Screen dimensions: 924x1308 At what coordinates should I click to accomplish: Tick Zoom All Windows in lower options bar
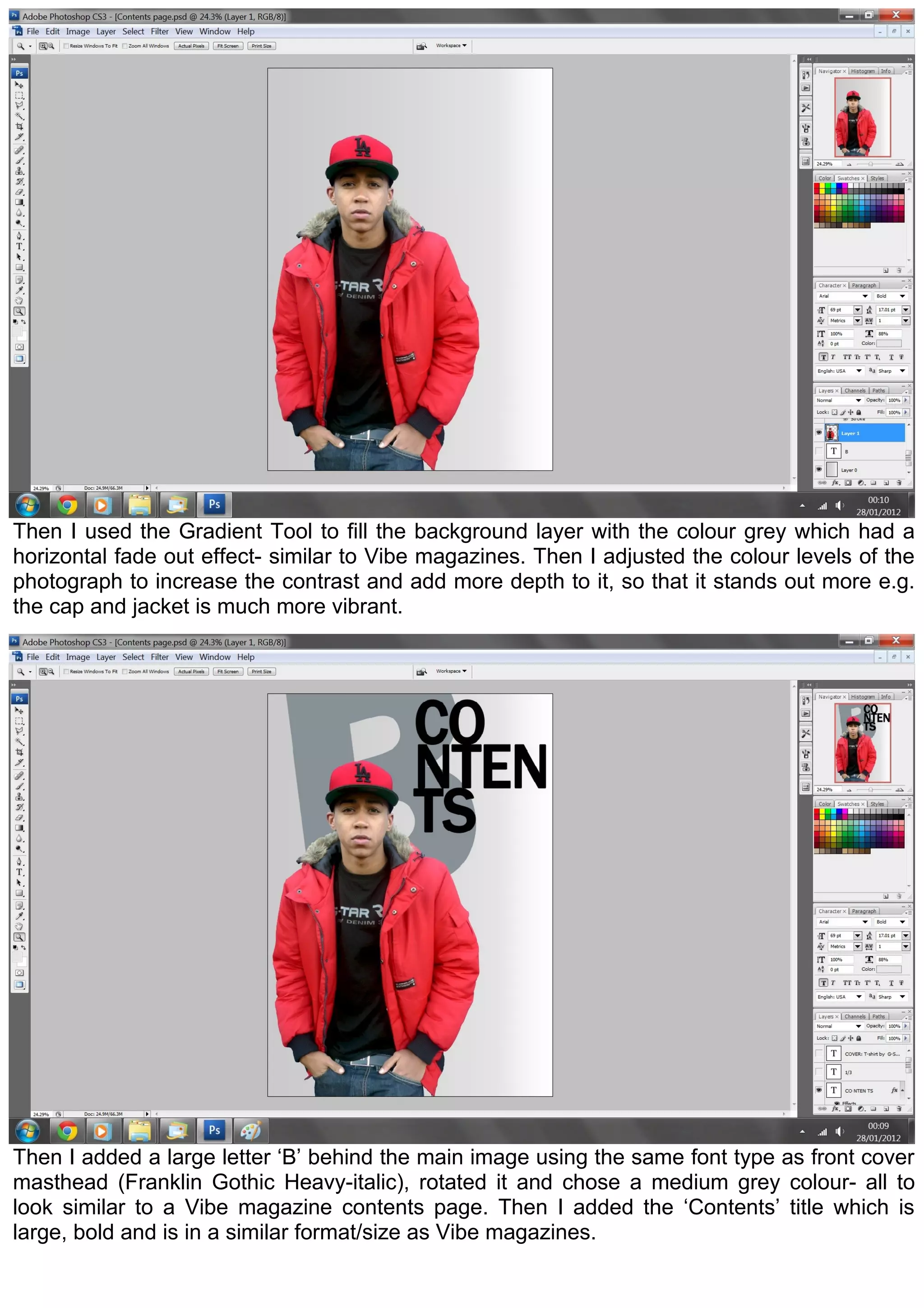click(125, 672)
